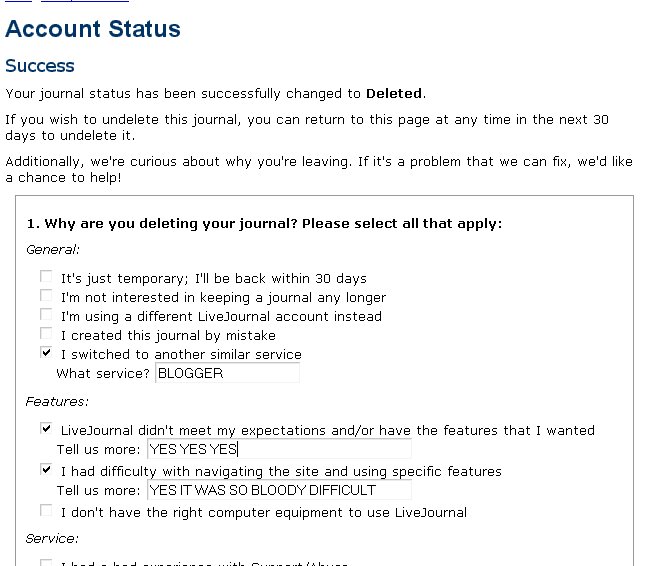Click the "Account Status" page heading
653x566 pixels.
pyautogui.click(x=93, y=29)
